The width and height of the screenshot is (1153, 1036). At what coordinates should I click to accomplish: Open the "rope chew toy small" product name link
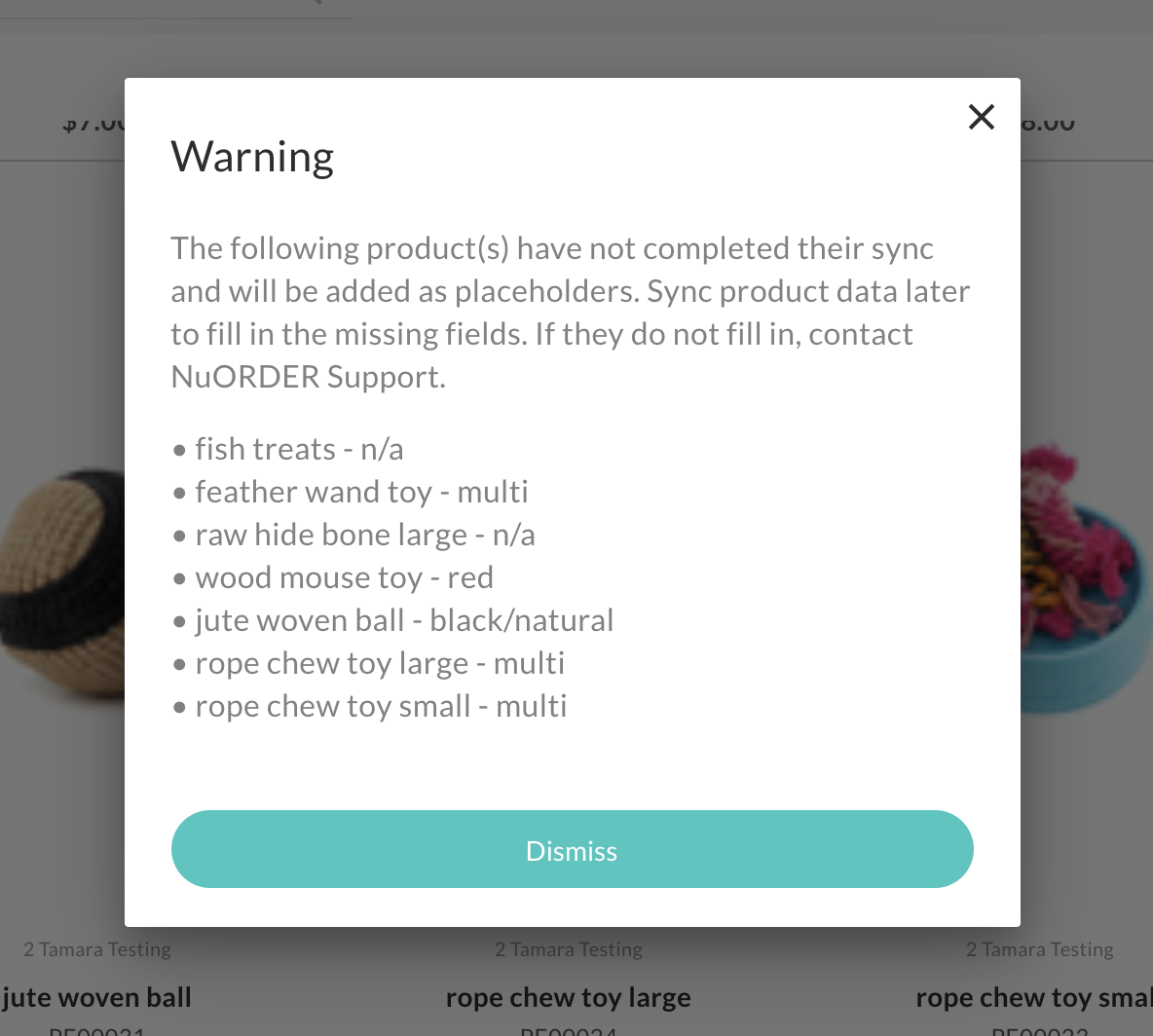1034,998
